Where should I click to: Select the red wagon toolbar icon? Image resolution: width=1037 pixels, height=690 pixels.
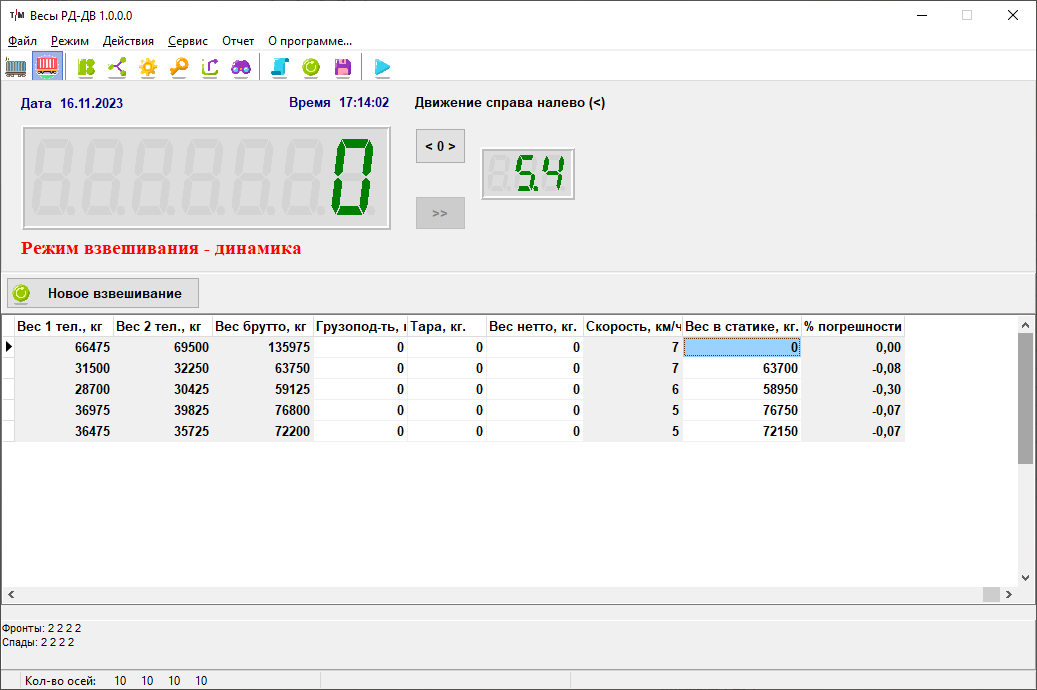[x=47, y=67]
